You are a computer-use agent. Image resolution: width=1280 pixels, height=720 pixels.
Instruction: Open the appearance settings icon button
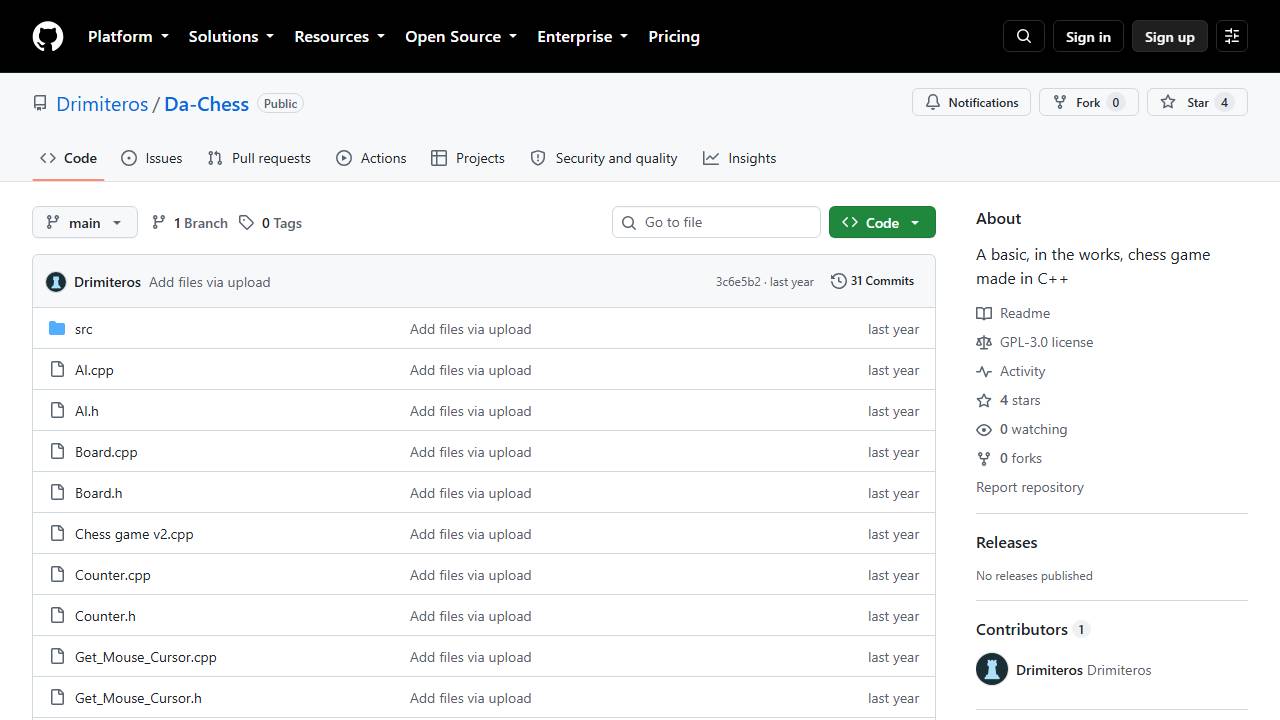tap(1232, 36)
